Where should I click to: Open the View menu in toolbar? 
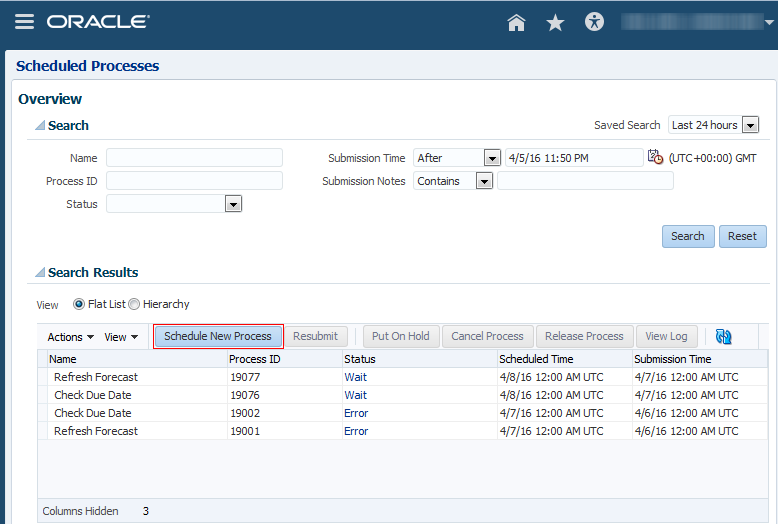[x=121, y=337]
